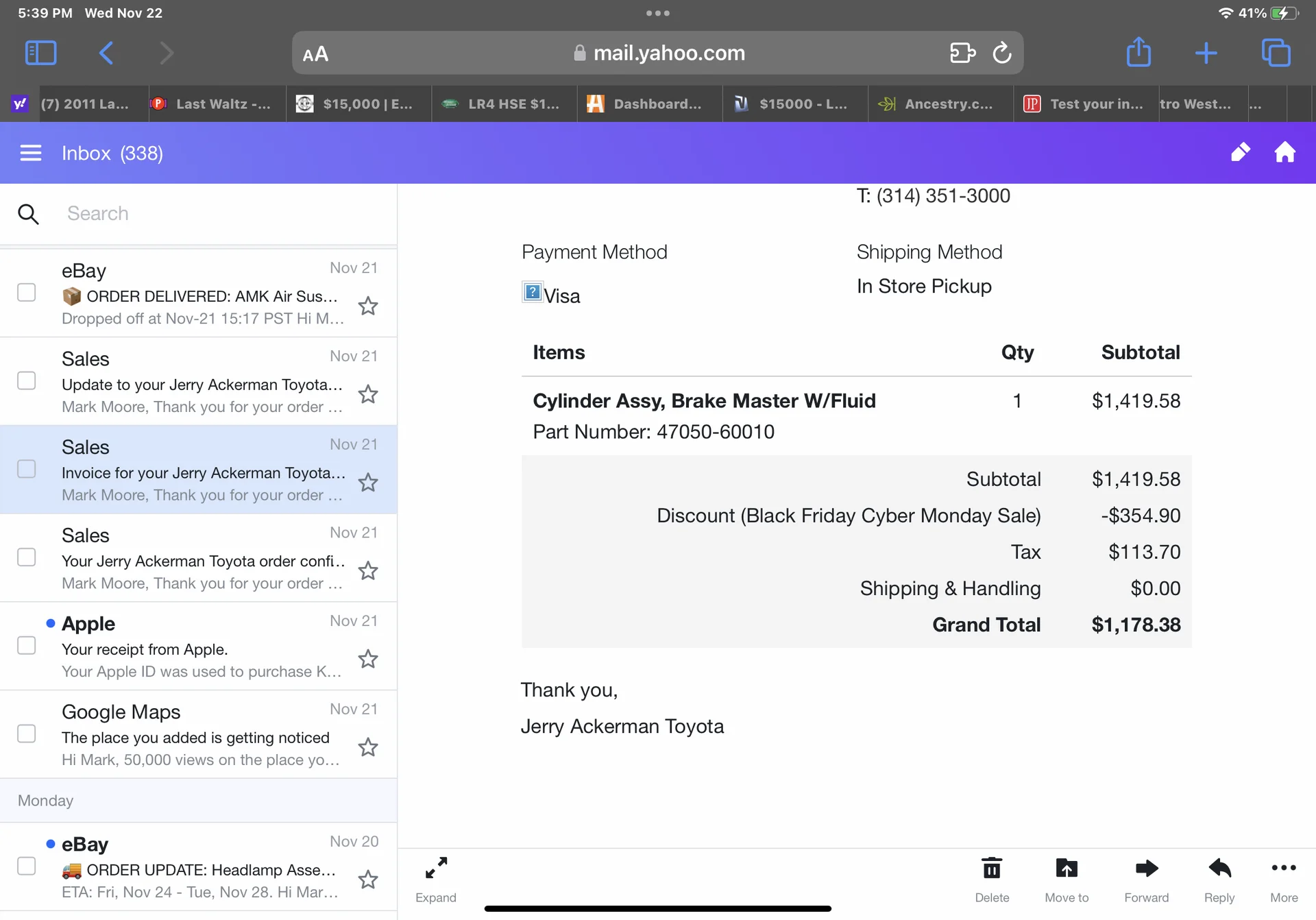Screen dimensions: 1316x920
Task: Star the Sales order confirmation email
Action: pos(368,570)
